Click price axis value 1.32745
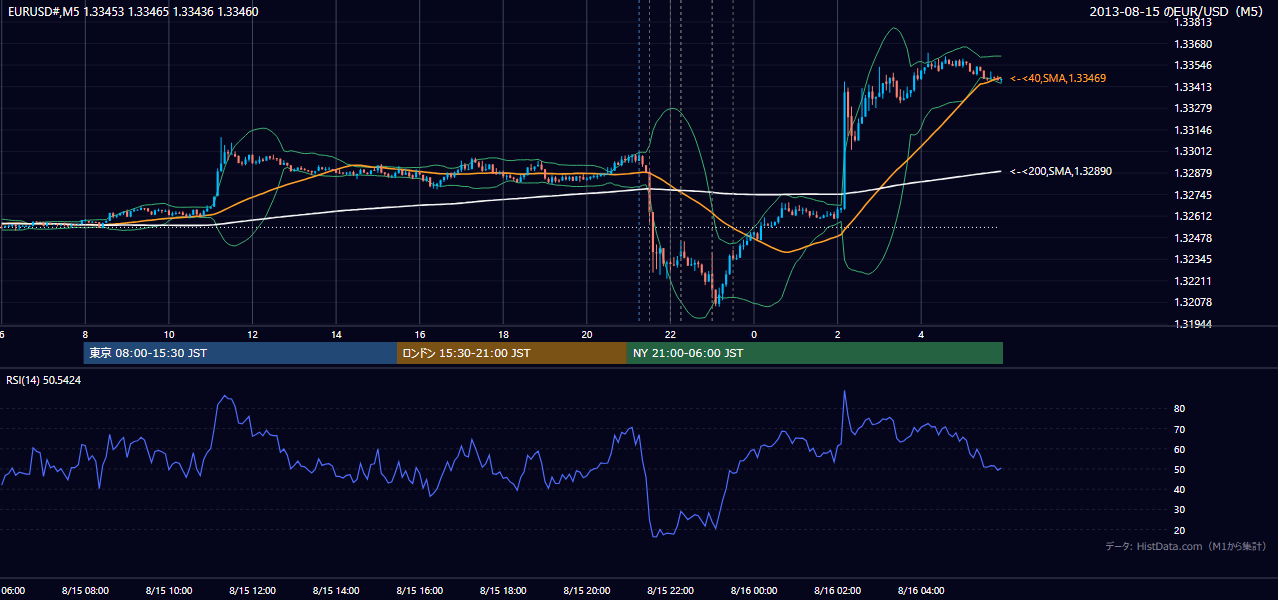Image resolution: width=1278 pixels, height=600 pixels. point(1192,195)
